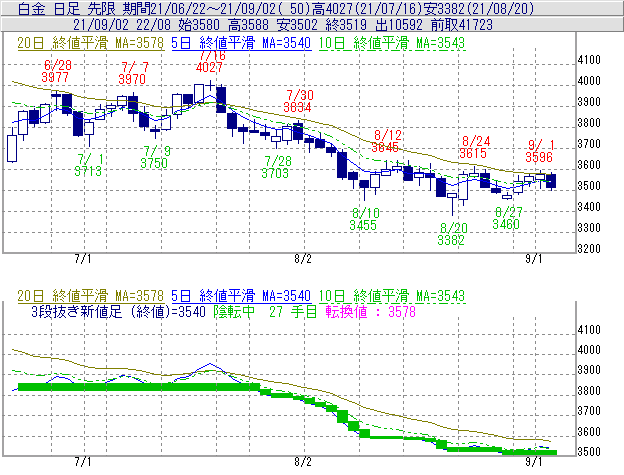Select the 6/28 3977 high label
The image size is (624, 475).
click(x=56, y=71)
